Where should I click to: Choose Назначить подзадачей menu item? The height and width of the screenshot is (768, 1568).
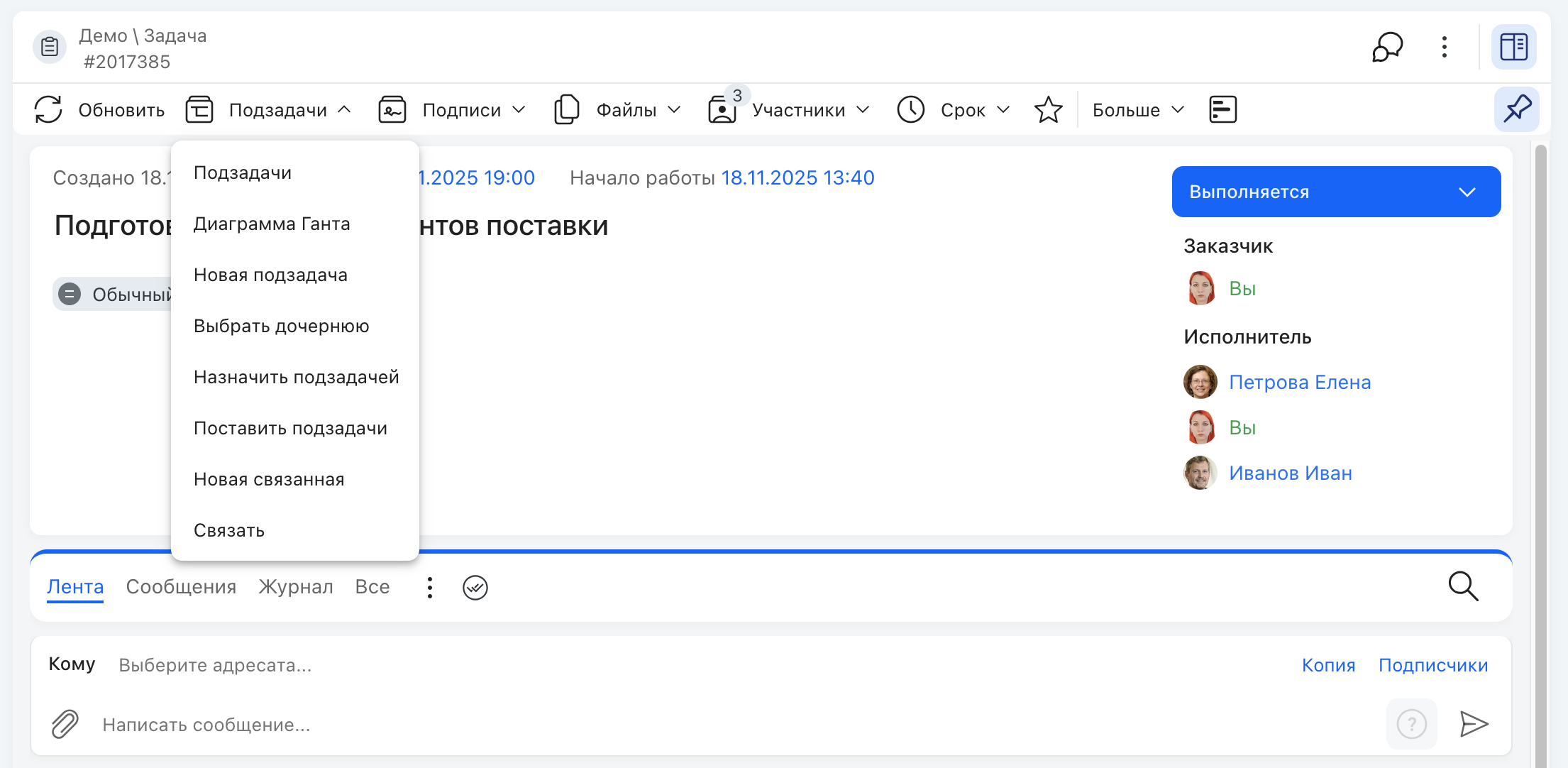pyautogui.click(x=294, y=377)
